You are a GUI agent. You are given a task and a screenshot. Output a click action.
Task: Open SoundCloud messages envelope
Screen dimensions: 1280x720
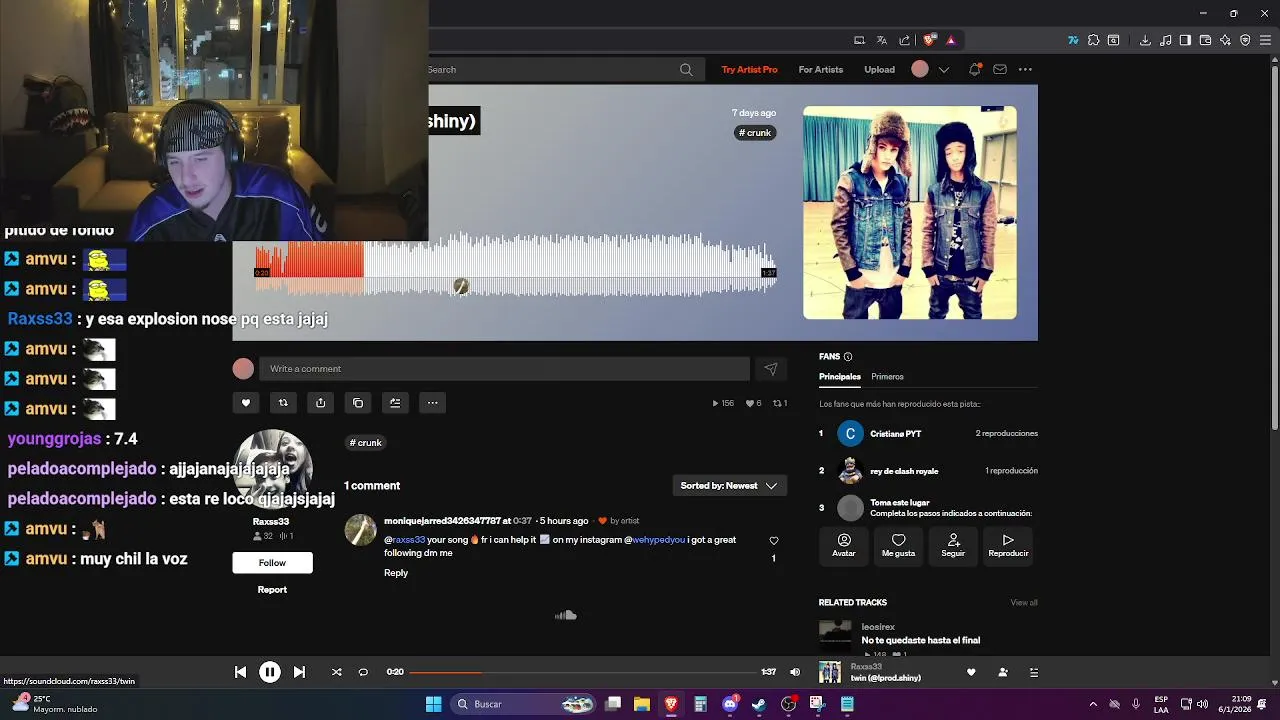pyautogui.click(x=1000, y=69)
